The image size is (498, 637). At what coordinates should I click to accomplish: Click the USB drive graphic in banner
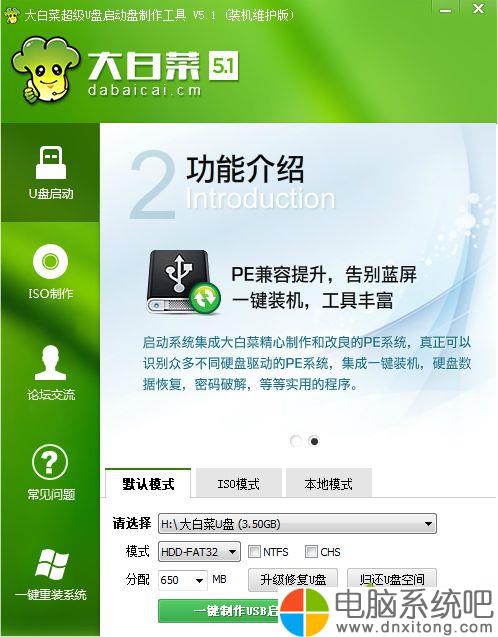(x=183, y=282)
